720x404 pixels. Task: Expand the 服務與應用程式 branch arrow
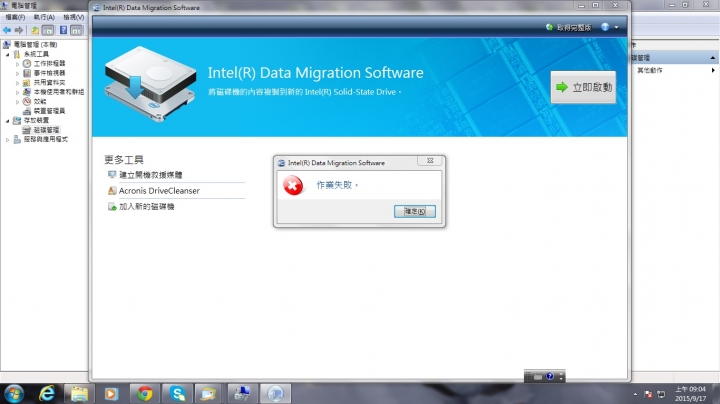click(8, 140)
